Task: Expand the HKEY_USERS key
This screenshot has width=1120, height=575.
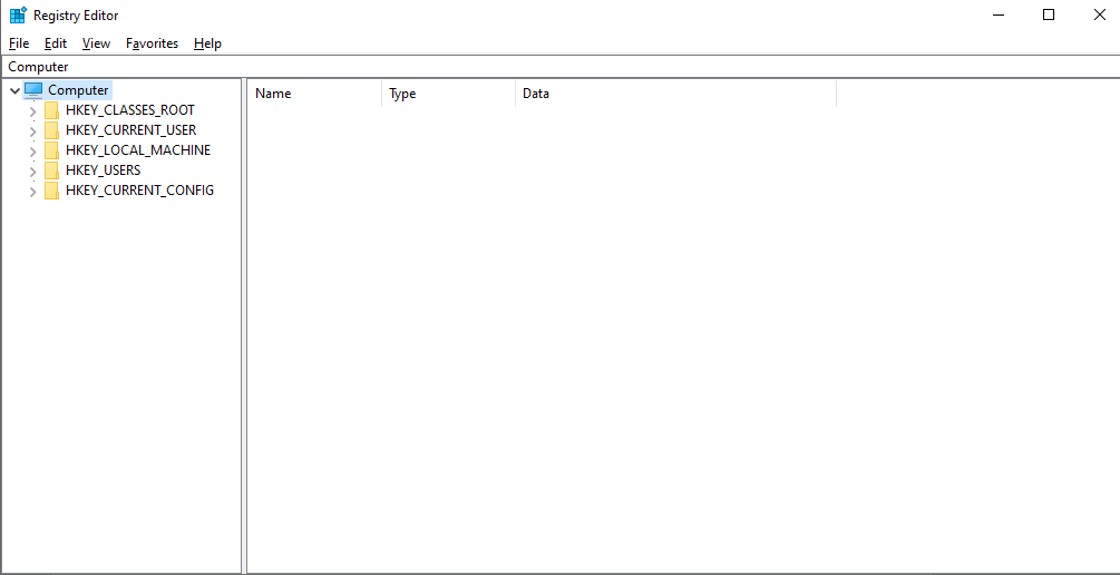Action: point(32,171)
